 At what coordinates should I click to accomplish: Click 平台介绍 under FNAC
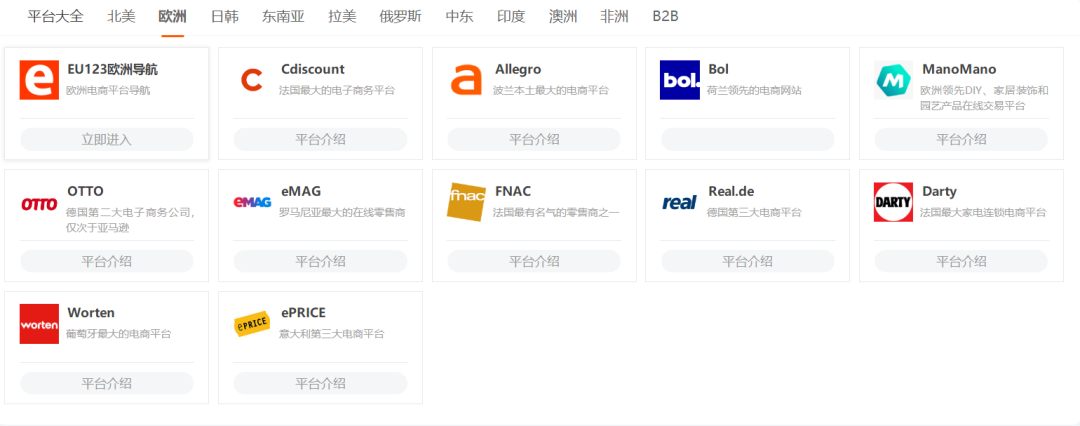click(534, 261)
